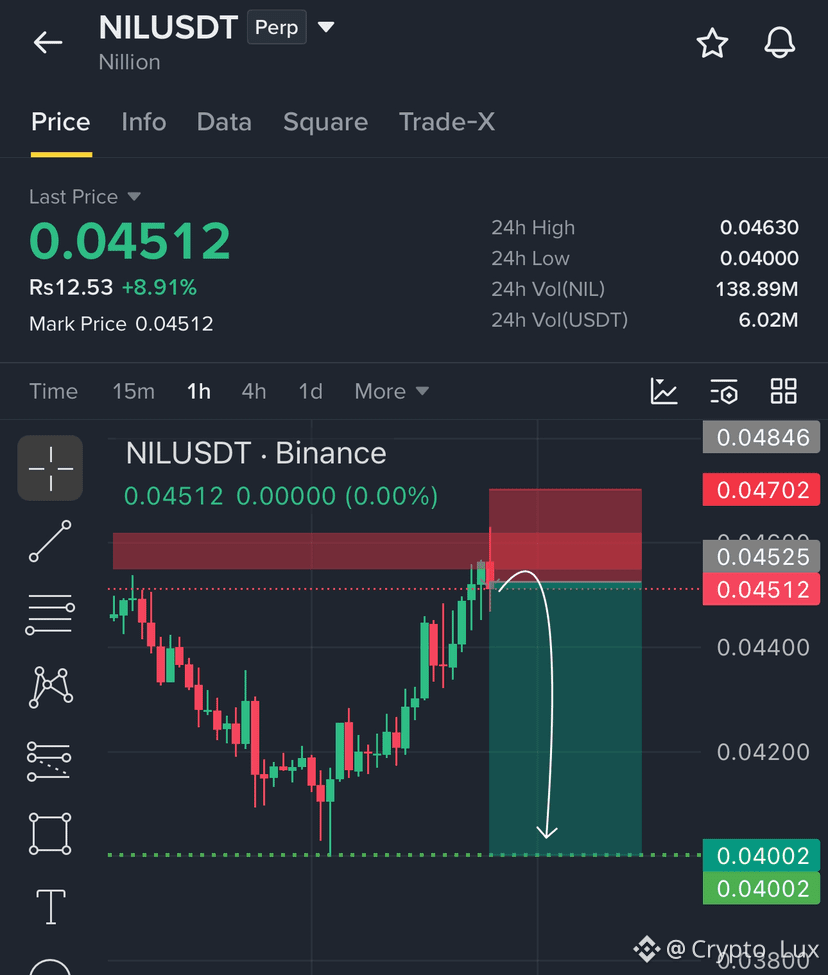This screenshot has height=975, width=828.
Task: Click the Rs12.53 converted price
Action: [x=71, y=287]
